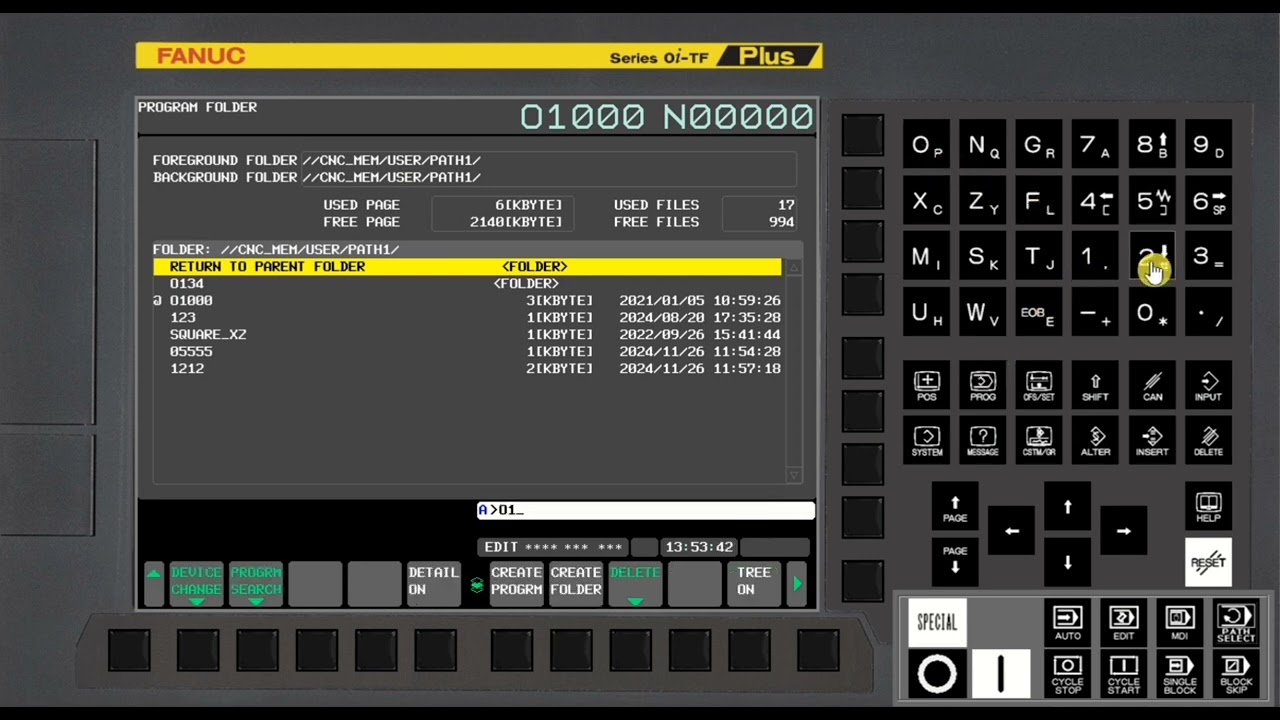Open the MESSAGE function key

click(983, 441)
